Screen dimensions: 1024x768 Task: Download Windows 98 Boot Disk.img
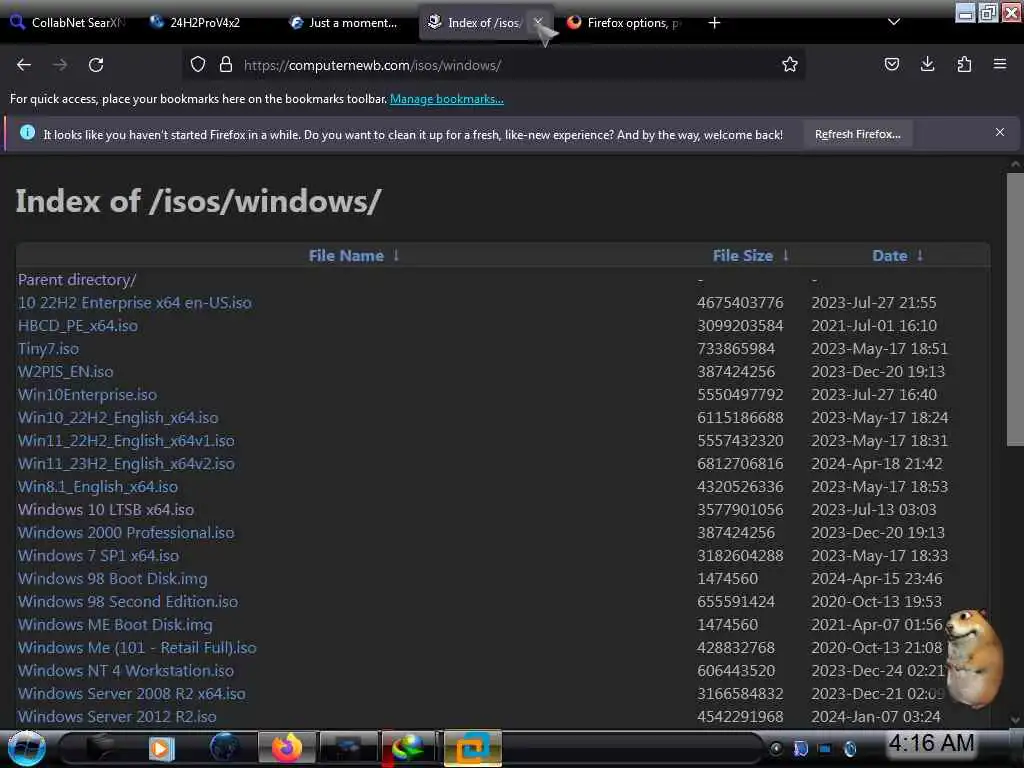(112, 579)
